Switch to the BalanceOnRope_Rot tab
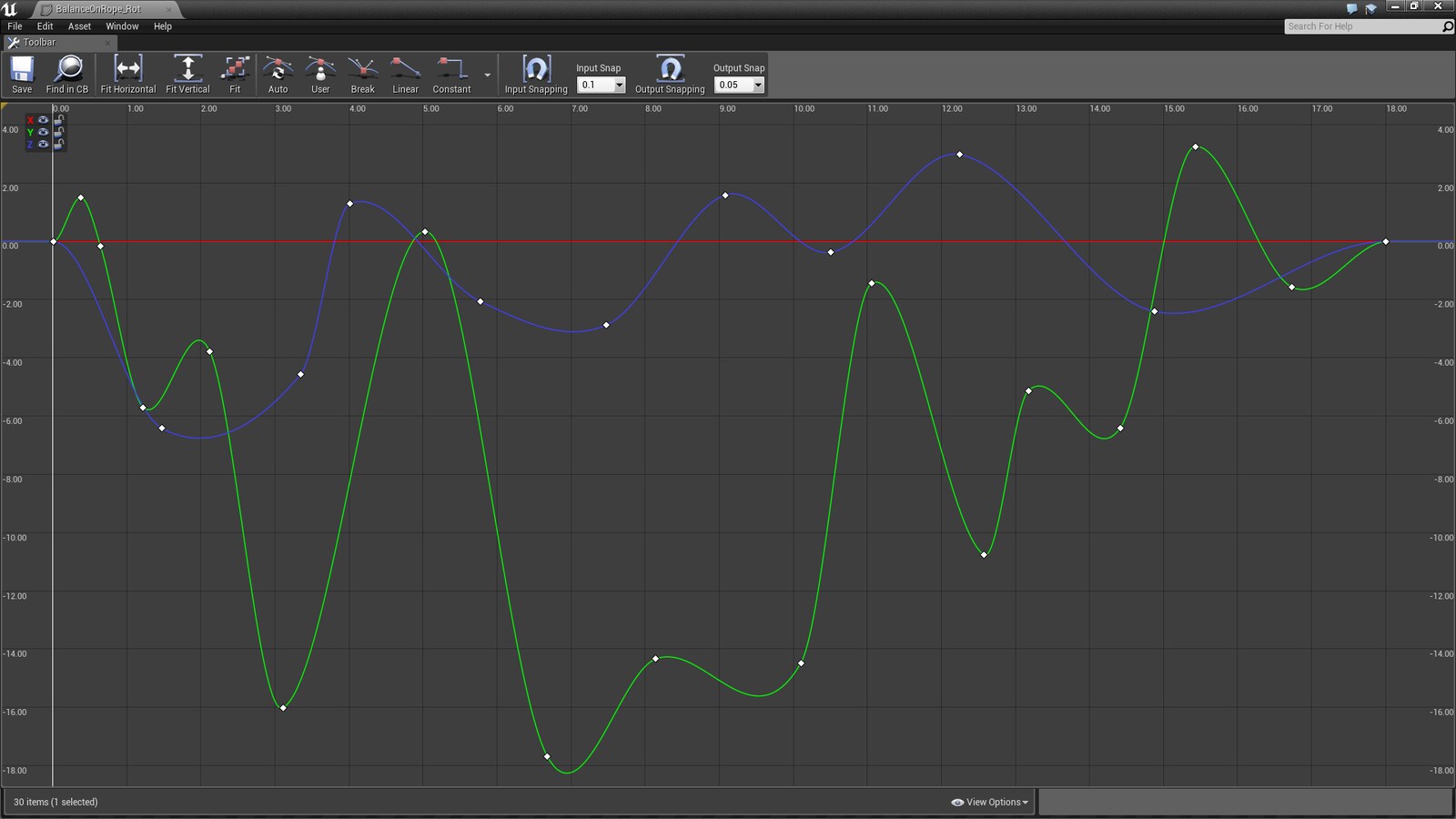This screenshot has height=819, width=1456. (x=98, y=9)
